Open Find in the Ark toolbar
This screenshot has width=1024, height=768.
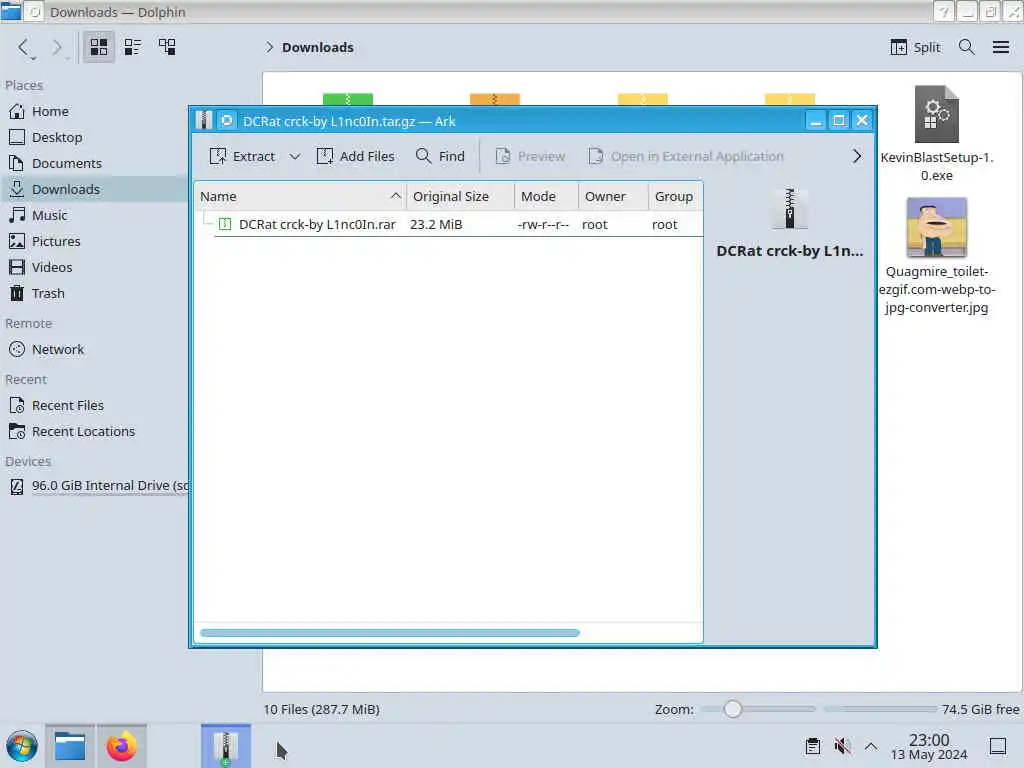(x=440, y=157)
